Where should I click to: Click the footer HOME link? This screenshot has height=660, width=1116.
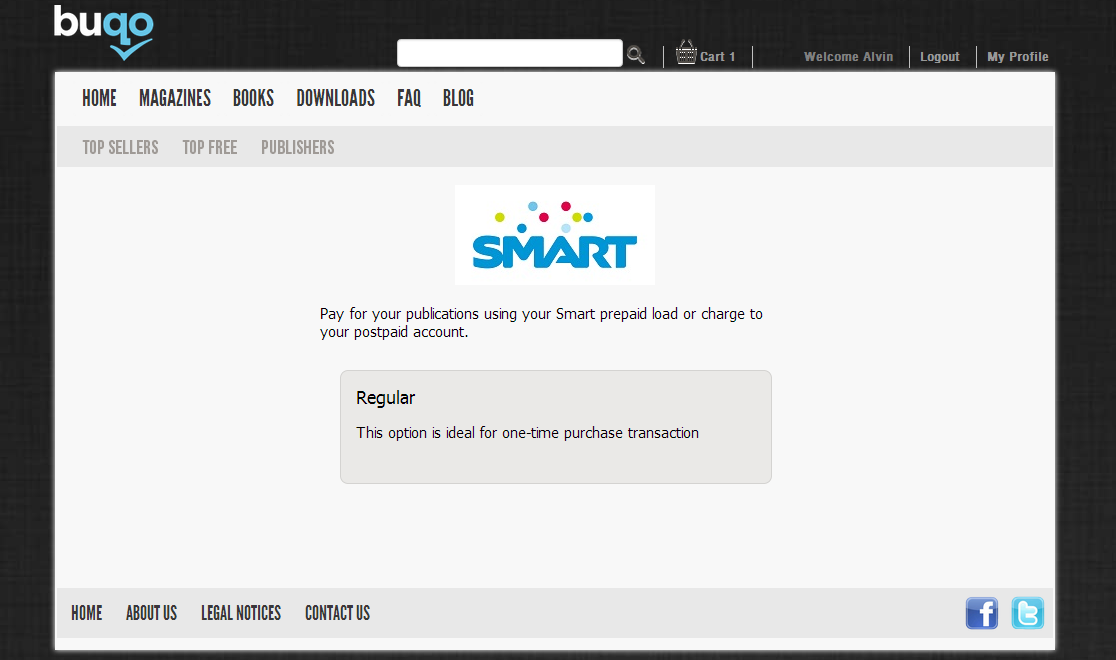point(87,613)
